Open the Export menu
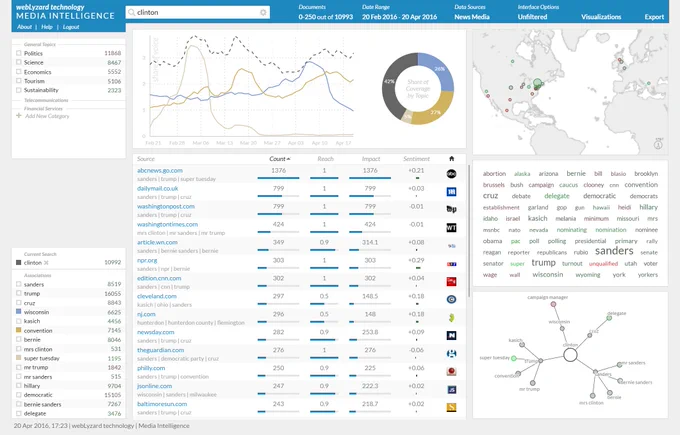Image resolution: width=680 pixels, height=435 pixels. tap(654, 17)
